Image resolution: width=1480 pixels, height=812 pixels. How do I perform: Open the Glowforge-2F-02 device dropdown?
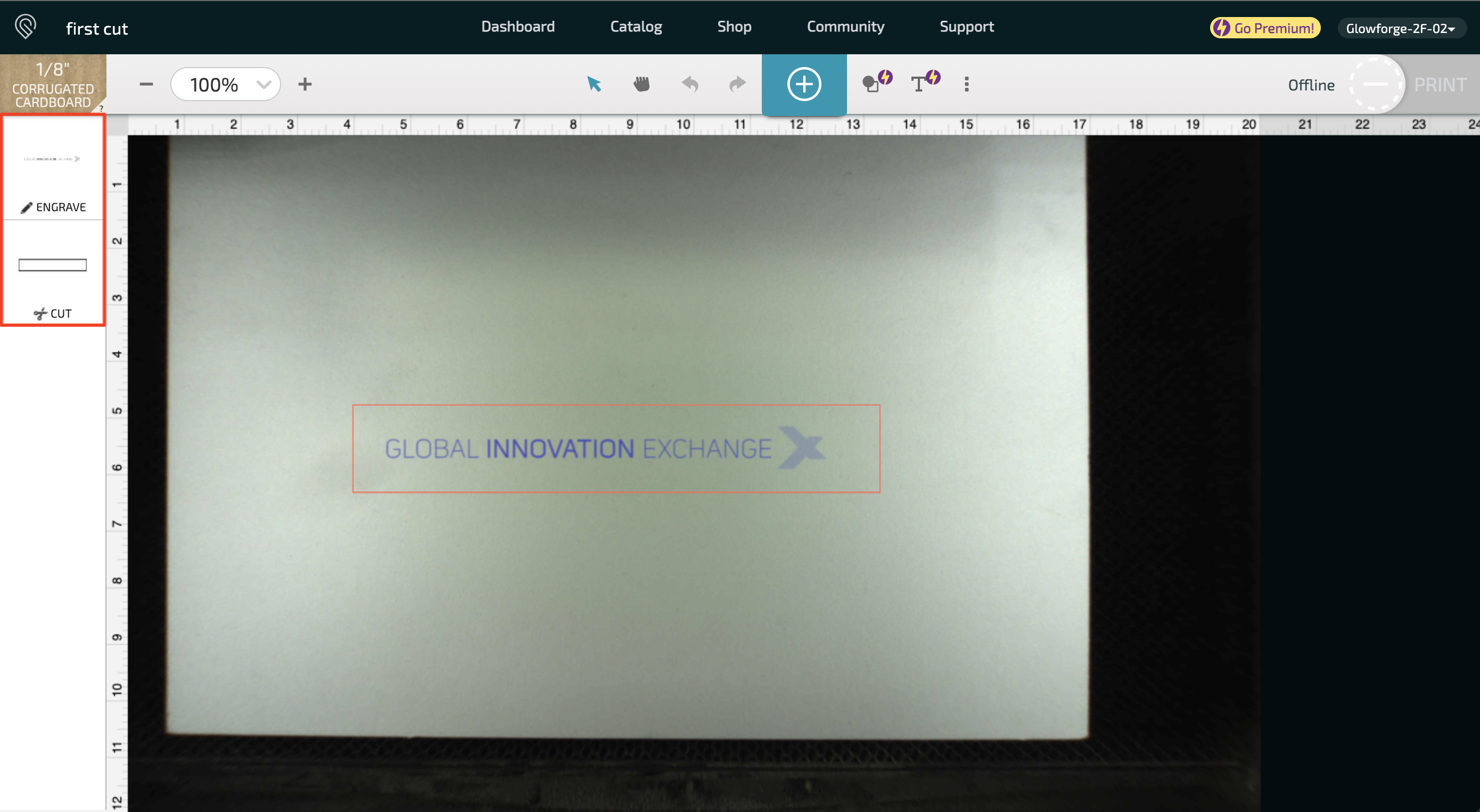pos(1401,28)
